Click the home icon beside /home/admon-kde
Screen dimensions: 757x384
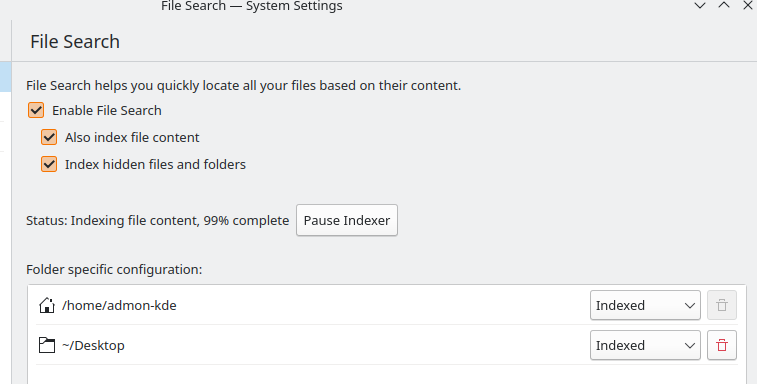click(47, 305)
